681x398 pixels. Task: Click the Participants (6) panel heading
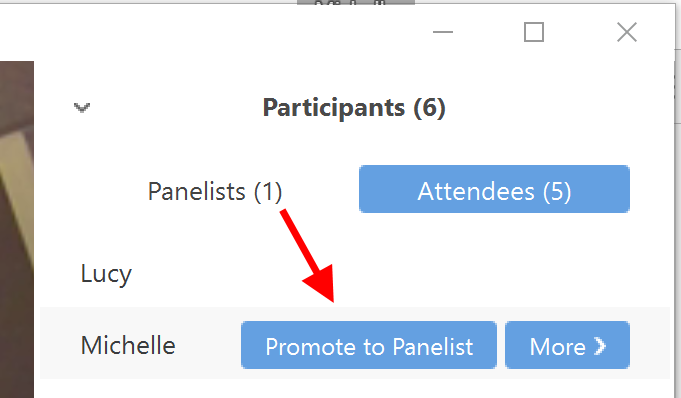354,107
